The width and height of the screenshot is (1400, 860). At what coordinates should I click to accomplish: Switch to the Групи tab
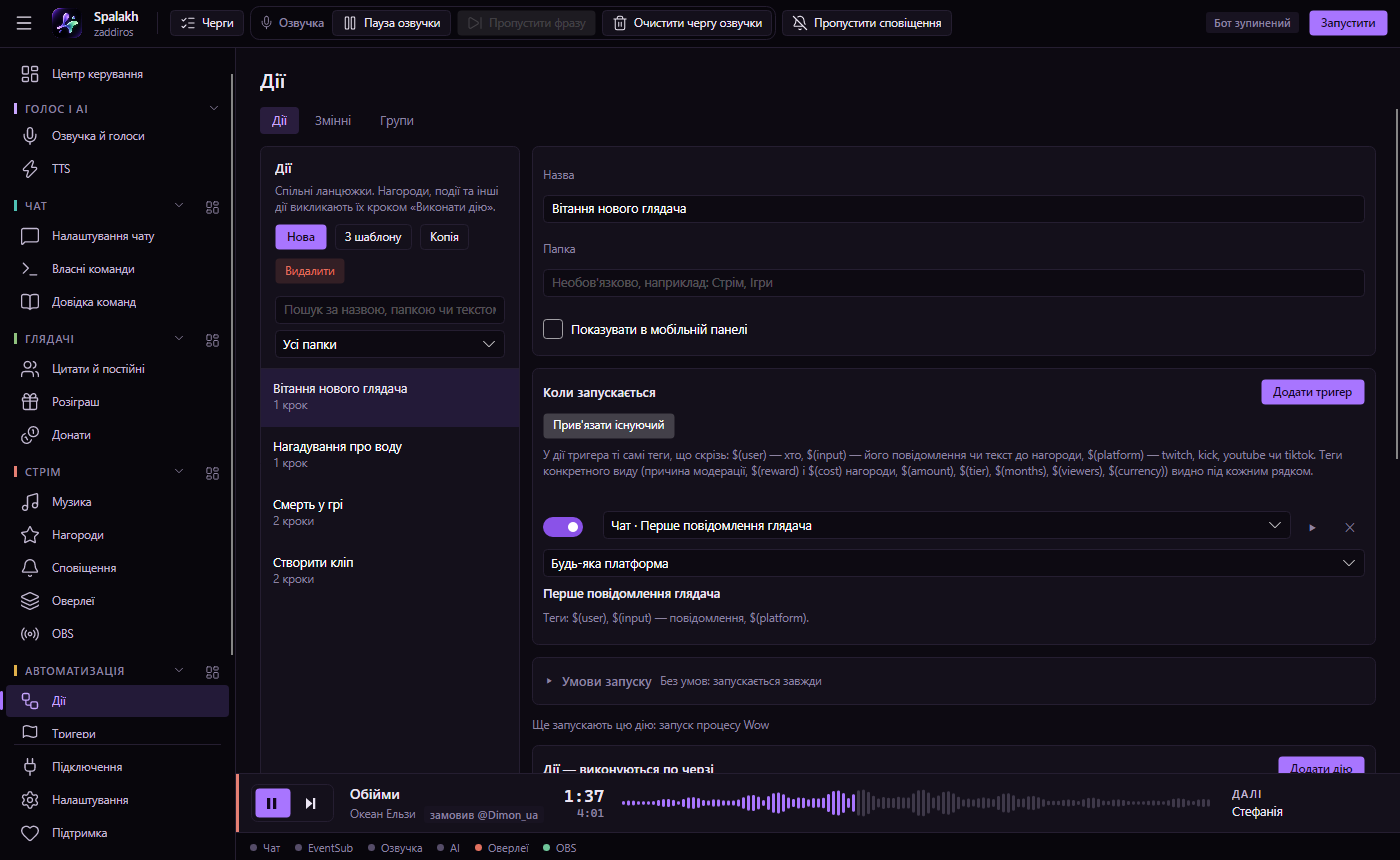397,121
